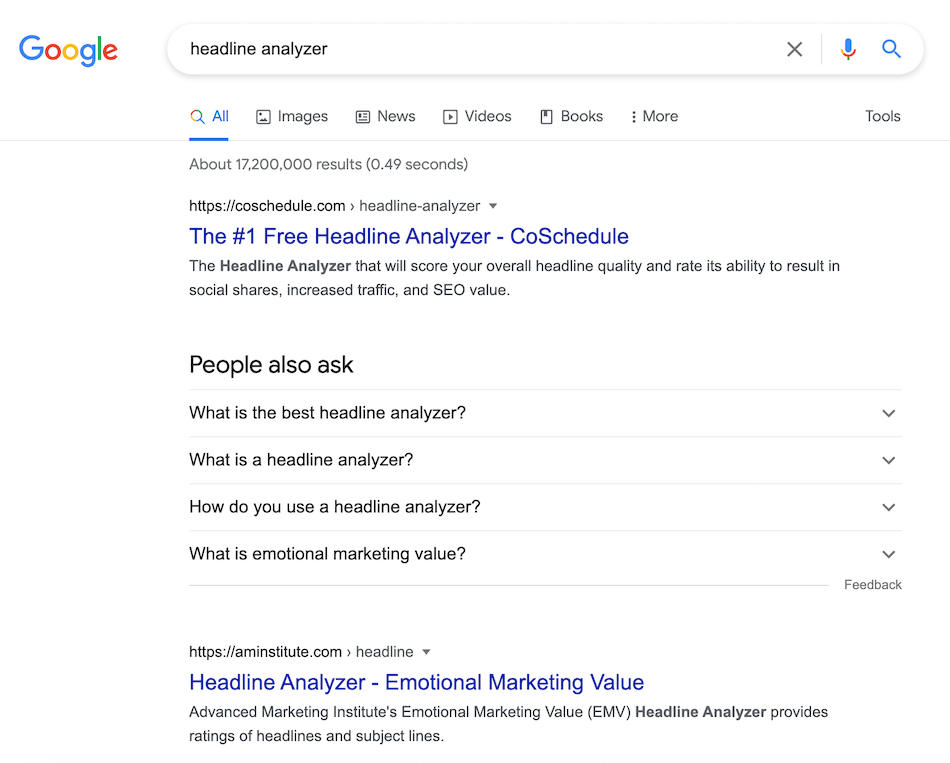Open the Videos tab
This screenshot has width=950, height=763.
pos(477,116)
